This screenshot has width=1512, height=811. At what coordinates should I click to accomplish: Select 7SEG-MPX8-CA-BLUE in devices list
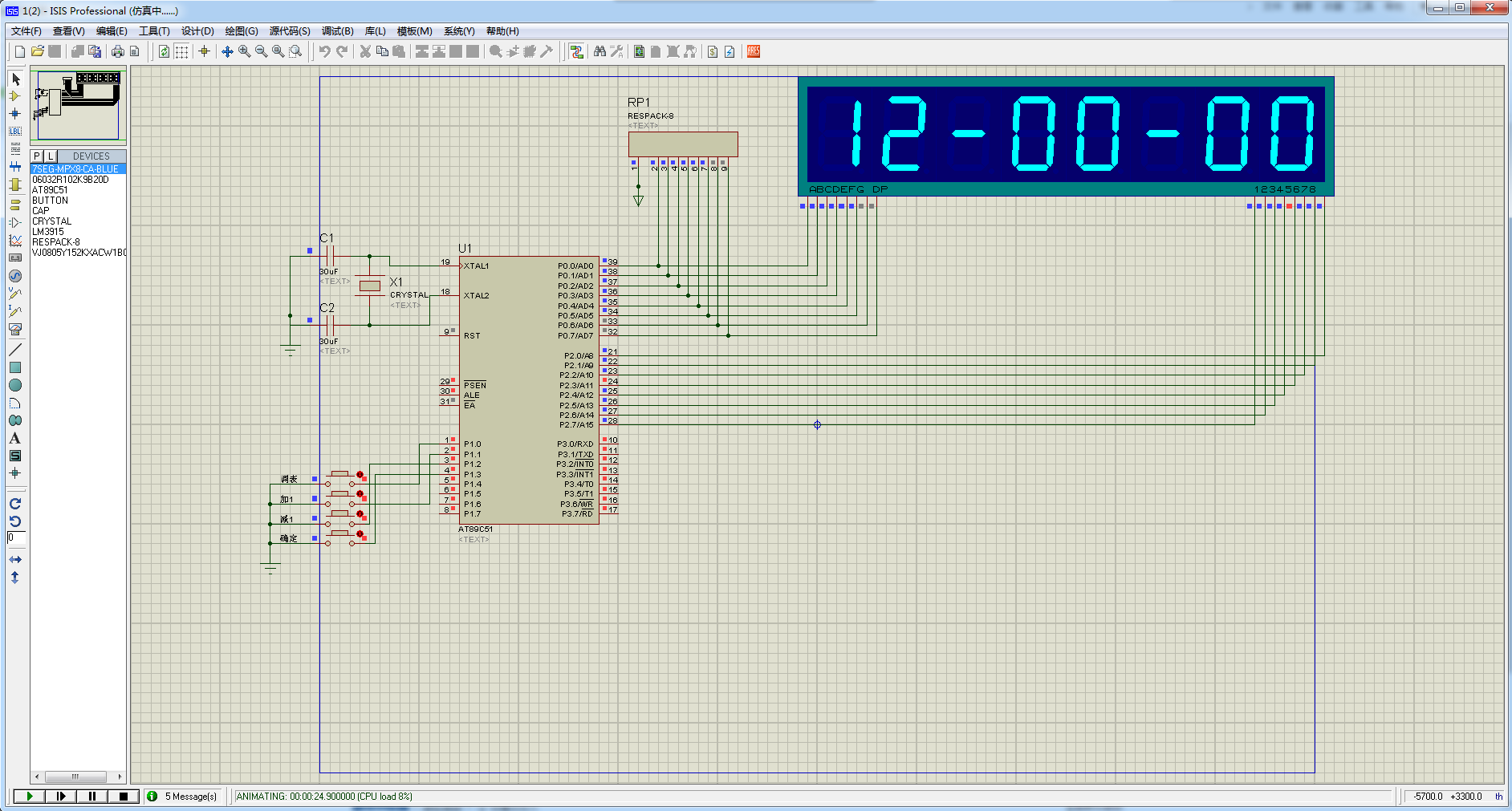(78, 169)
